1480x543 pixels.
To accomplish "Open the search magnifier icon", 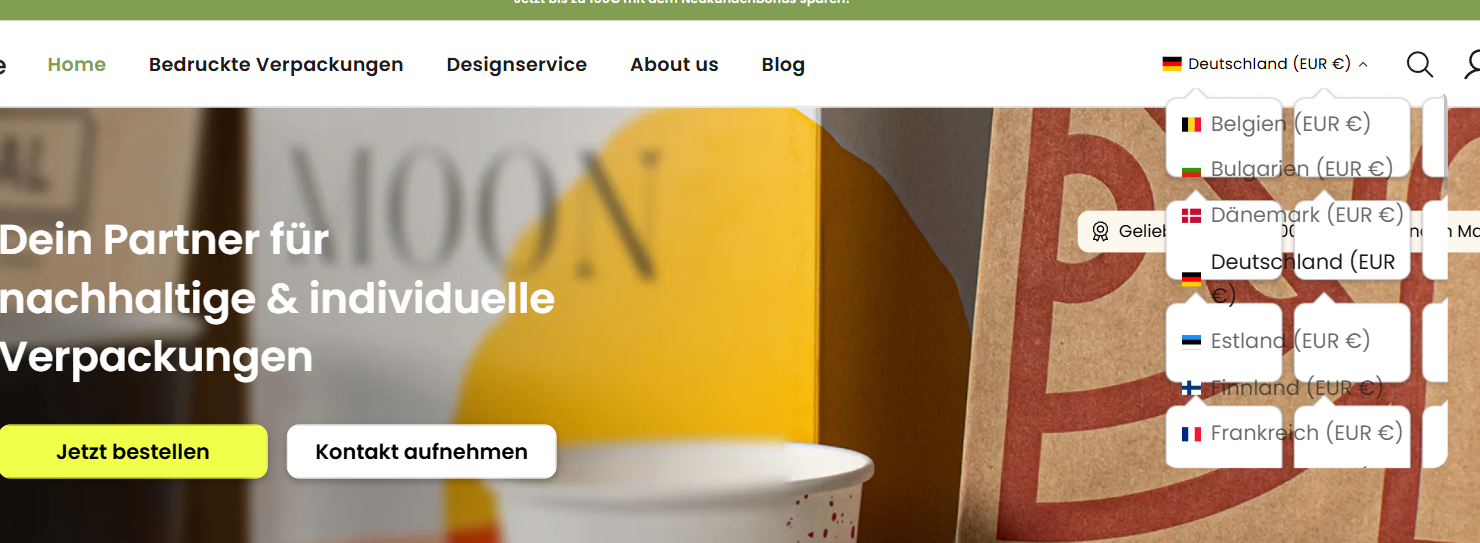I will (1419, 65).
